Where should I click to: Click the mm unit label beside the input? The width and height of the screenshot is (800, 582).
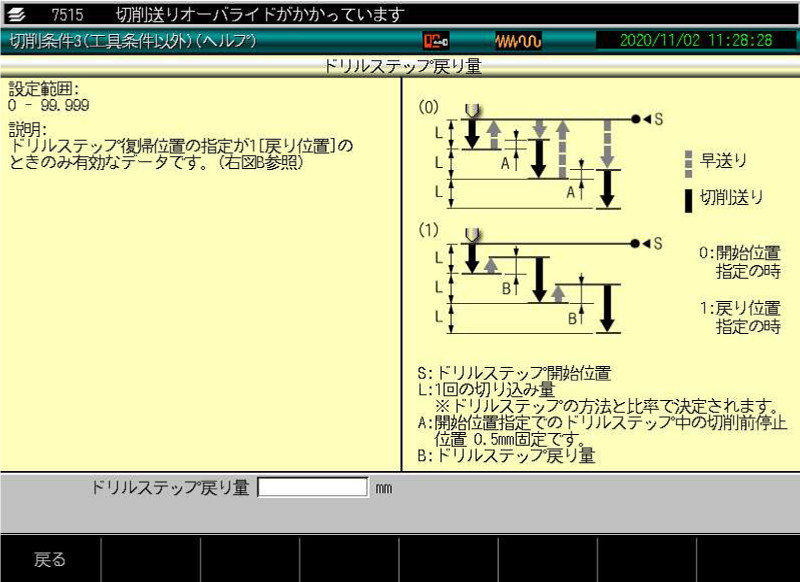click(385, 487)
